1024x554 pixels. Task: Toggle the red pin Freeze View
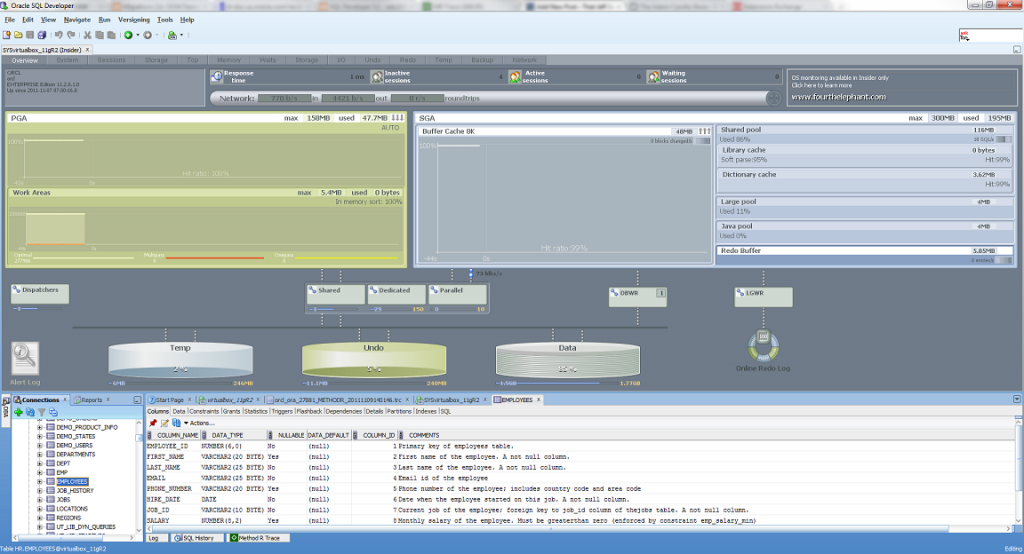click(x=153, y=423)
